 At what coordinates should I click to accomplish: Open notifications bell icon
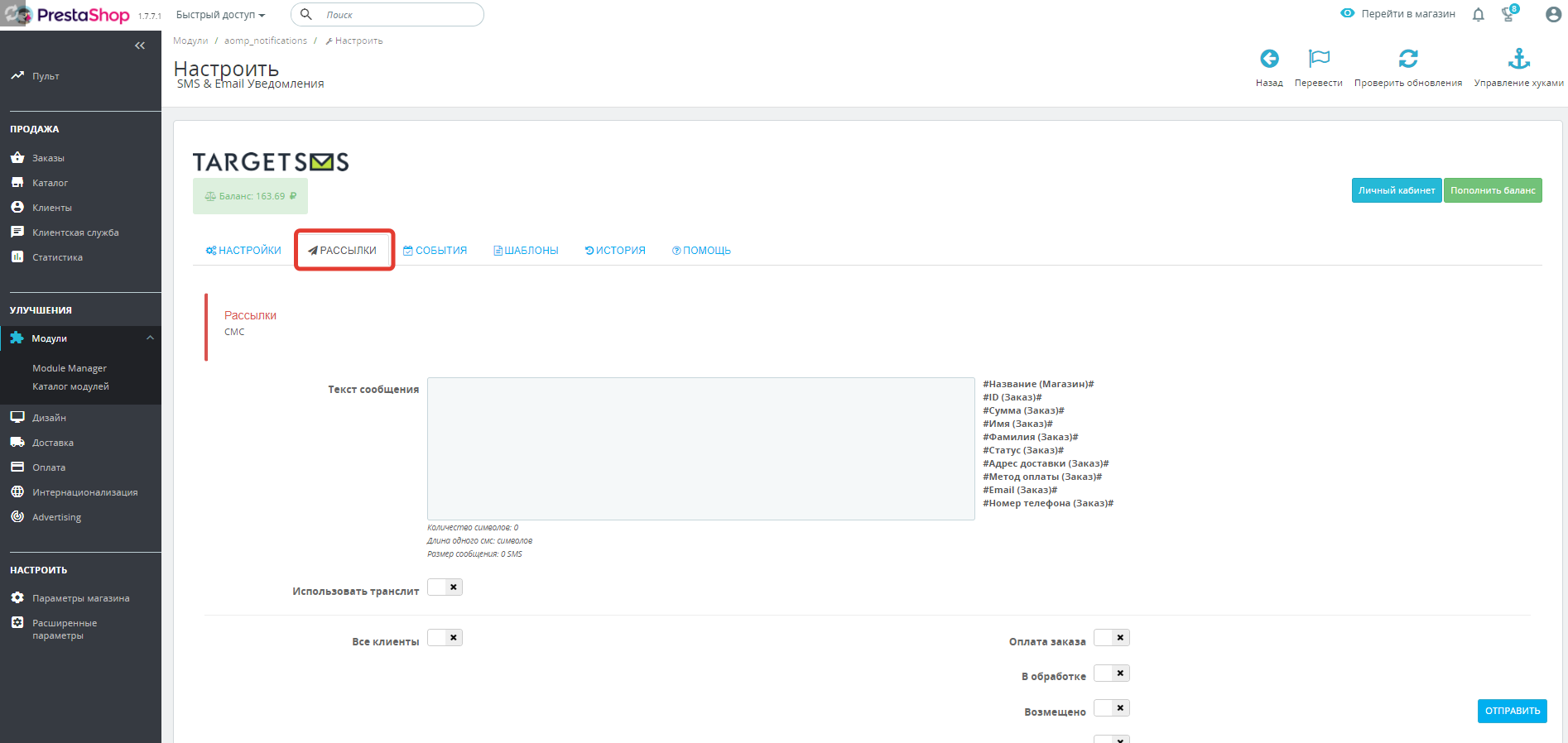tap(1479, 14)
